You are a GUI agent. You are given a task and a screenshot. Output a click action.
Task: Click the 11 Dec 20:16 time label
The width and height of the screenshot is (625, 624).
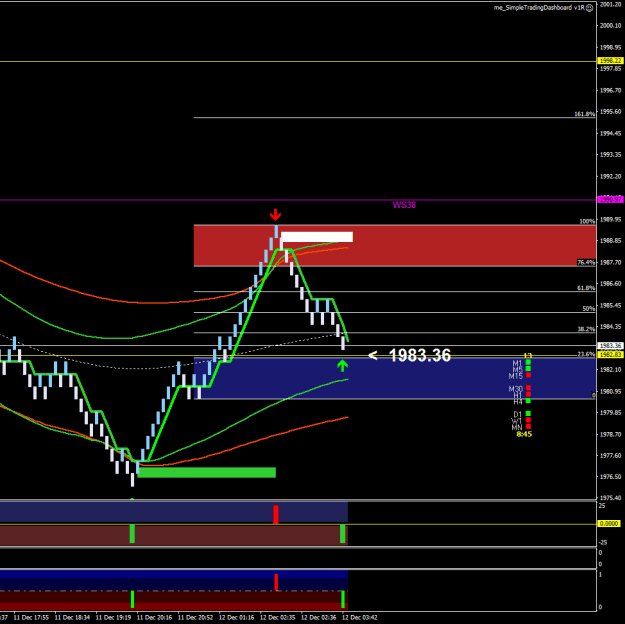point(154,618)
